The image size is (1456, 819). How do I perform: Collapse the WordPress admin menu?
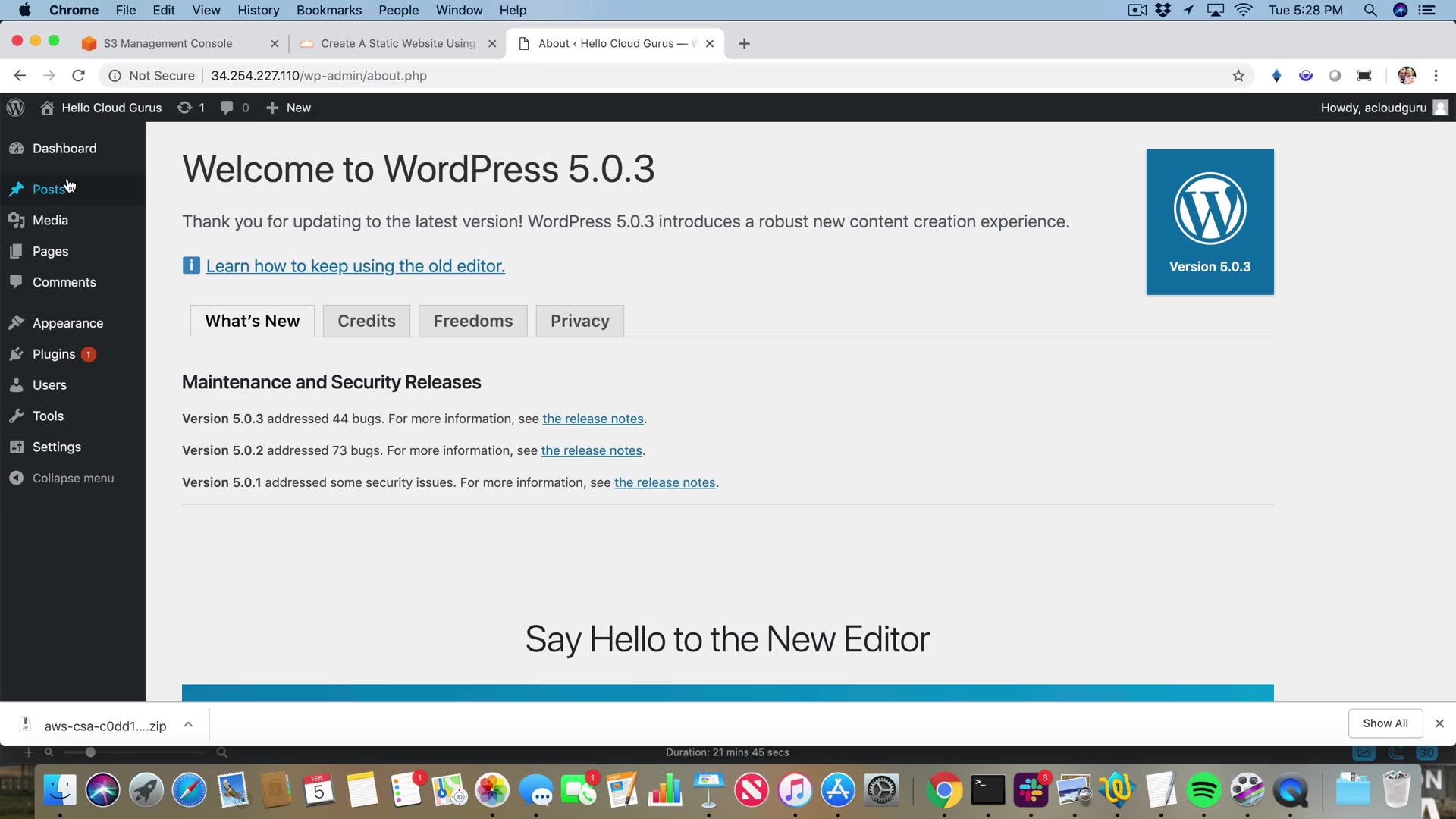pyautogui.click(x=73, y=478)
